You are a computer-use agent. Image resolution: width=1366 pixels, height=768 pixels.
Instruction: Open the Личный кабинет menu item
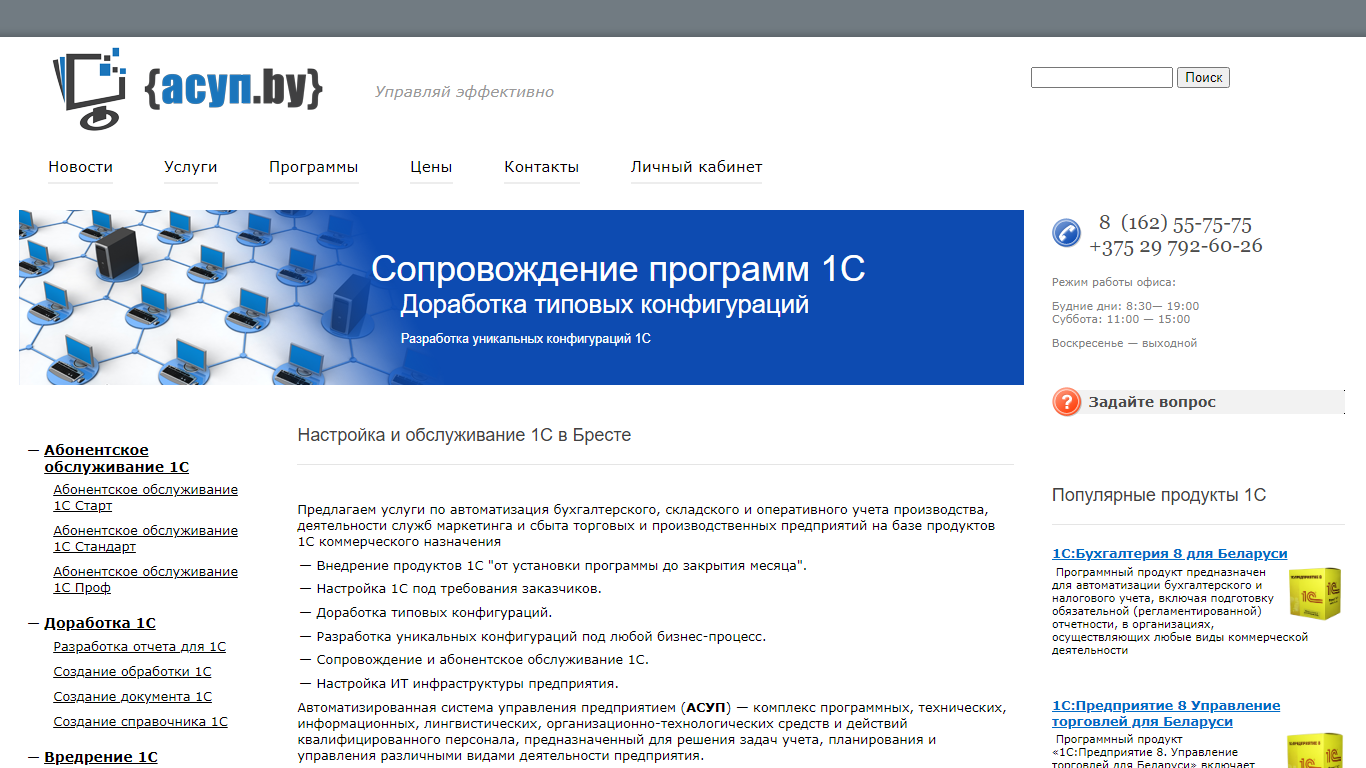pyautogui.click(x=696, y=167)
